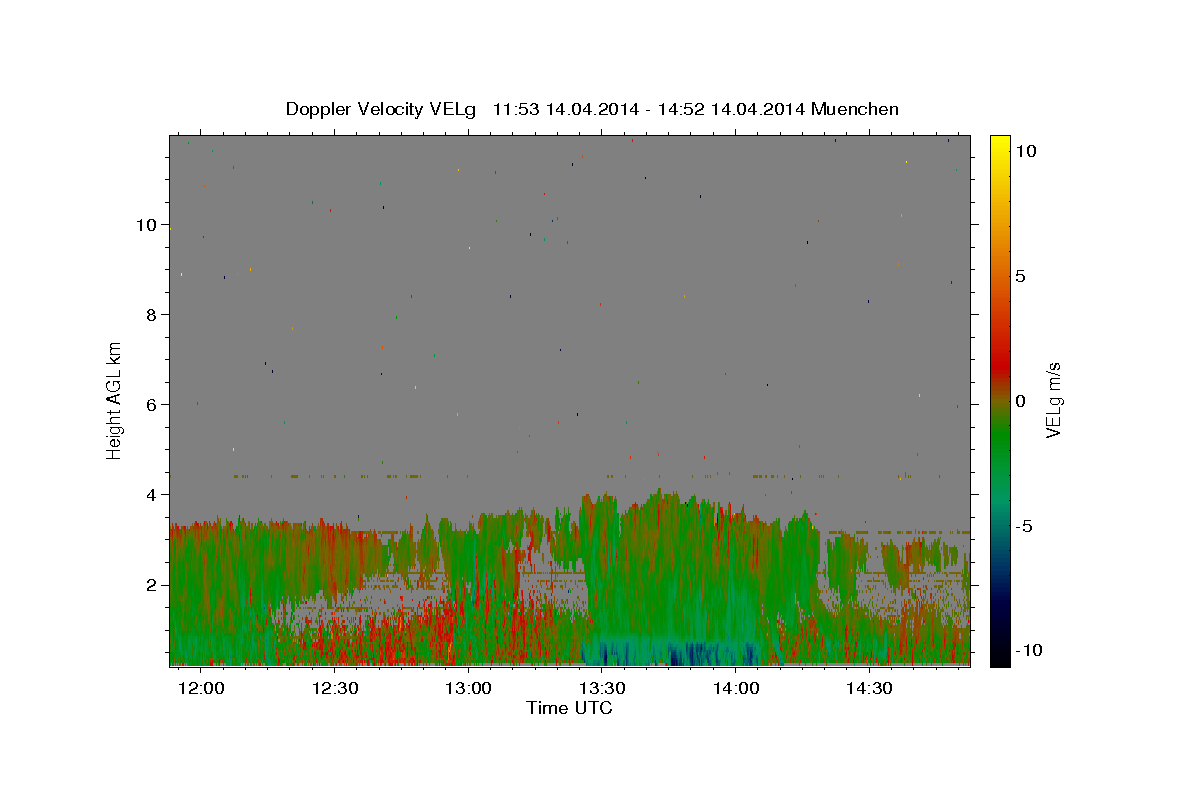Click the height axis label '6'

(x=151, y=404)
